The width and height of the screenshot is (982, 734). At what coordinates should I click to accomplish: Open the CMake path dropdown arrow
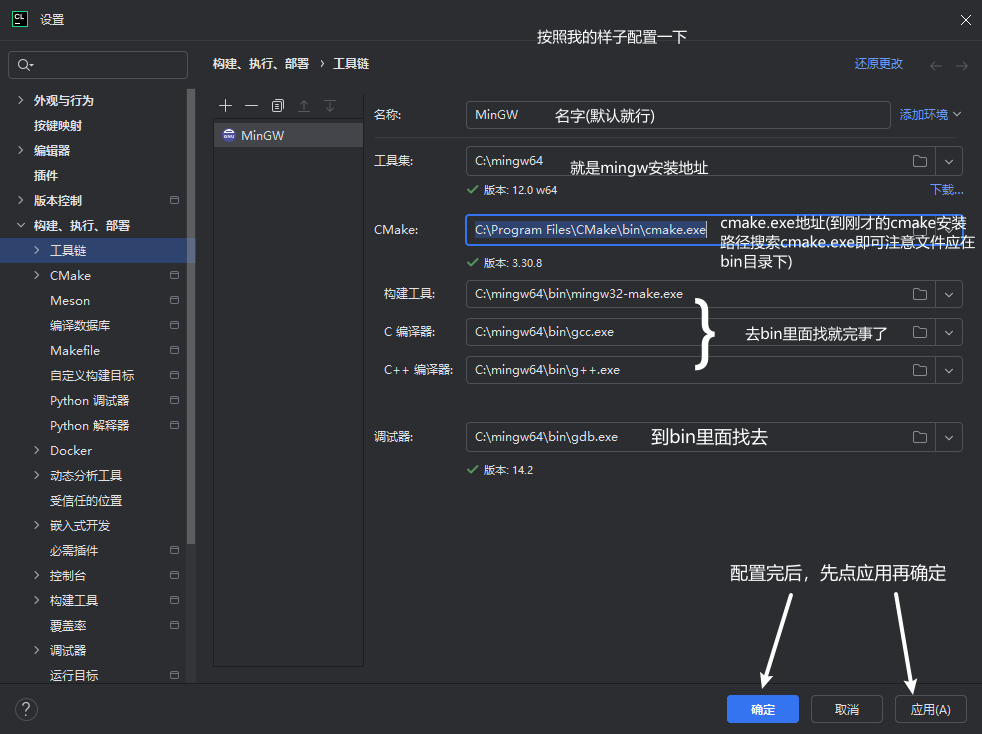pos(948,229)
